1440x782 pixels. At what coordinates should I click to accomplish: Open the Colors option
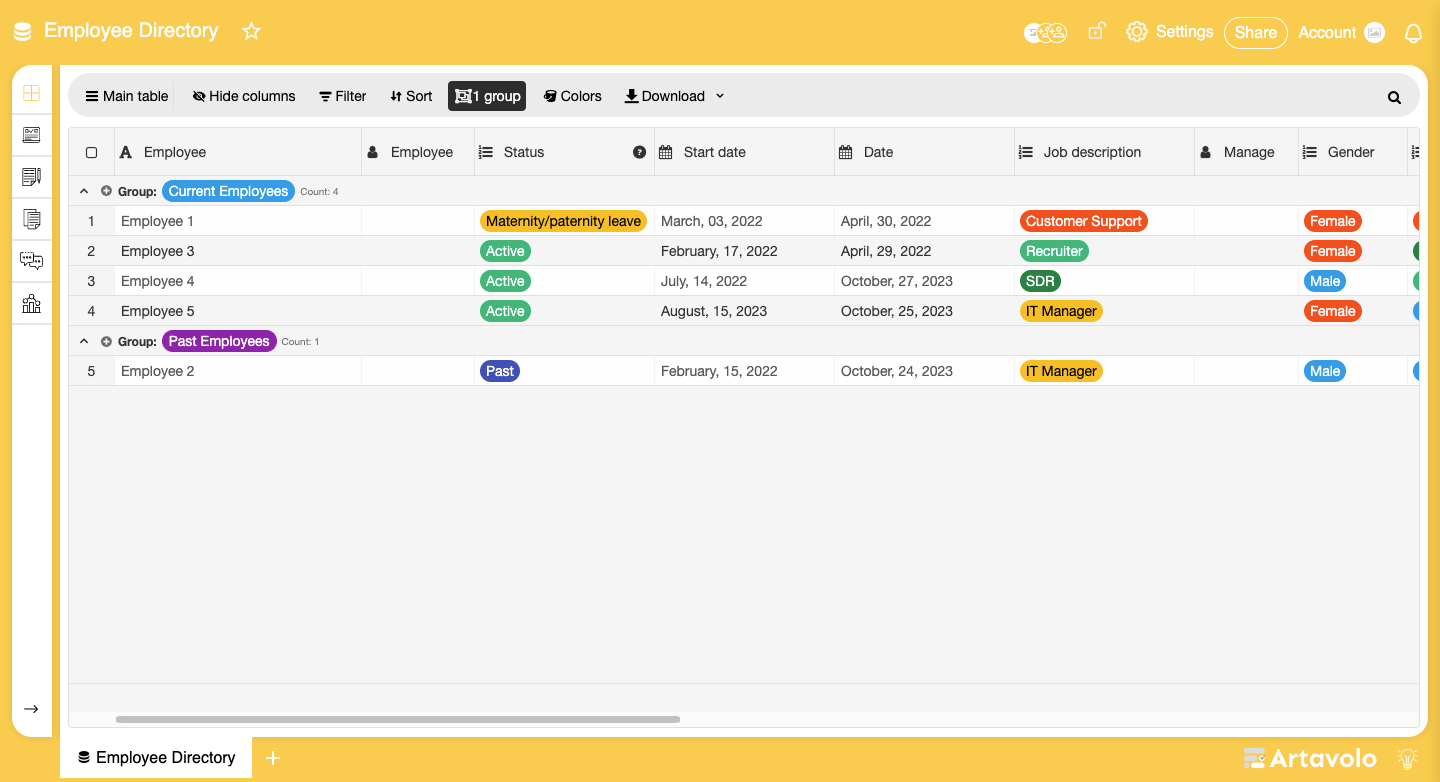click(573, 96)
